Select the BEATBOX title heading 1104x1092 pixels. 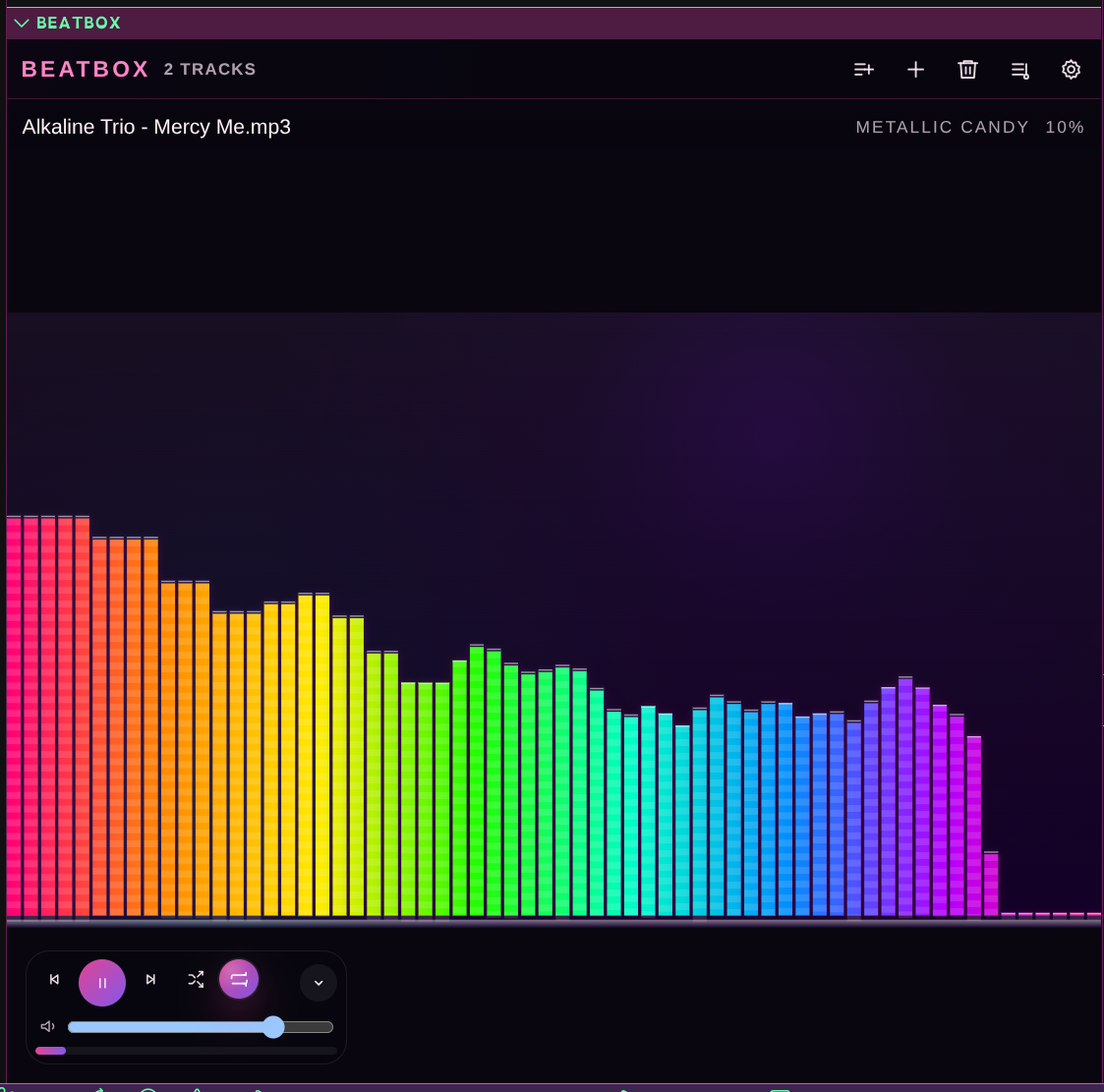point(85,69)
